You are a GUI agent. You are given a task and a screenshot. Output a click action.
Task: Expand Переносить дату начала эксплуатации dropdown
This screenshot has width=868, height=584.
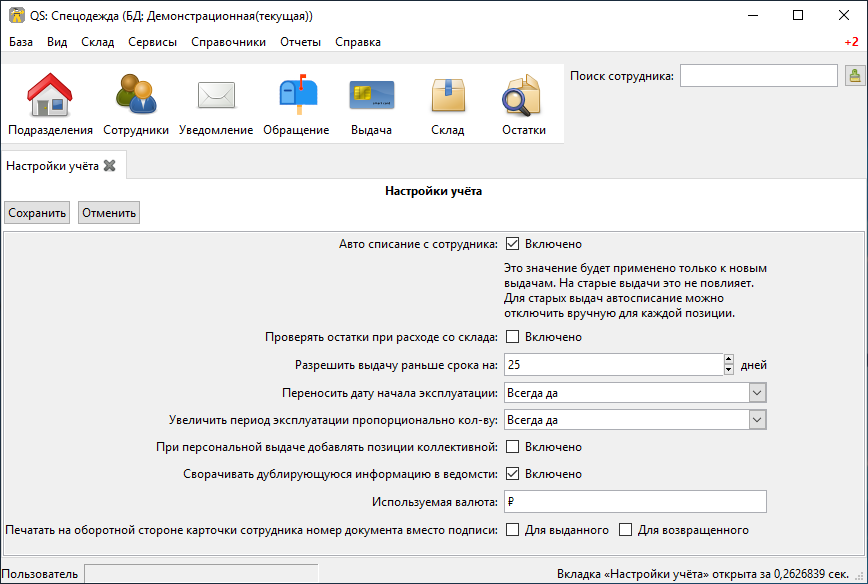[x=757, y=393]
